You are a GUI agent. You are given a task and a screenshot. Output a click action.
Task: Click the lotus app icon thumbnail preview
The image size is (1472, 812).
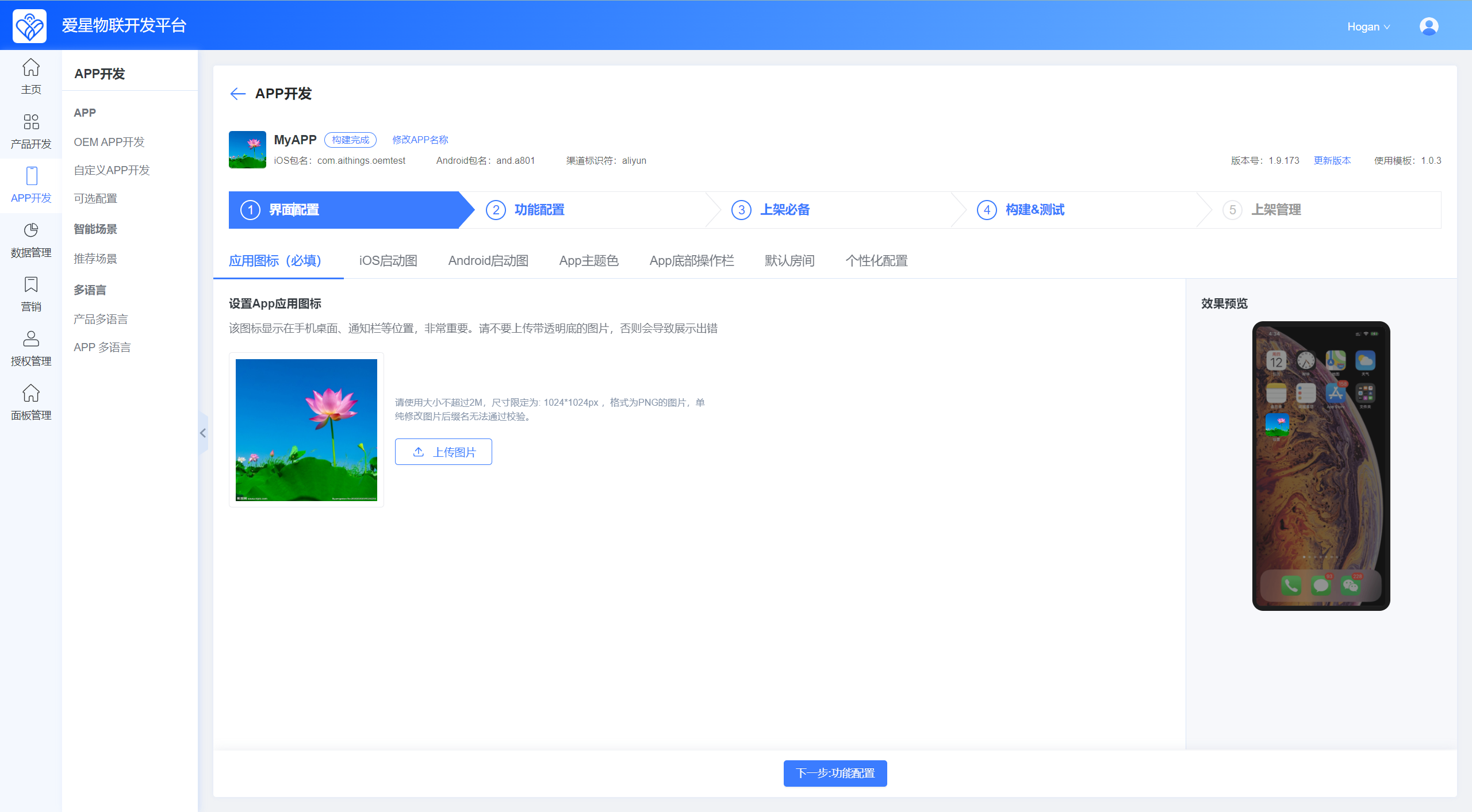click(306, 430)
